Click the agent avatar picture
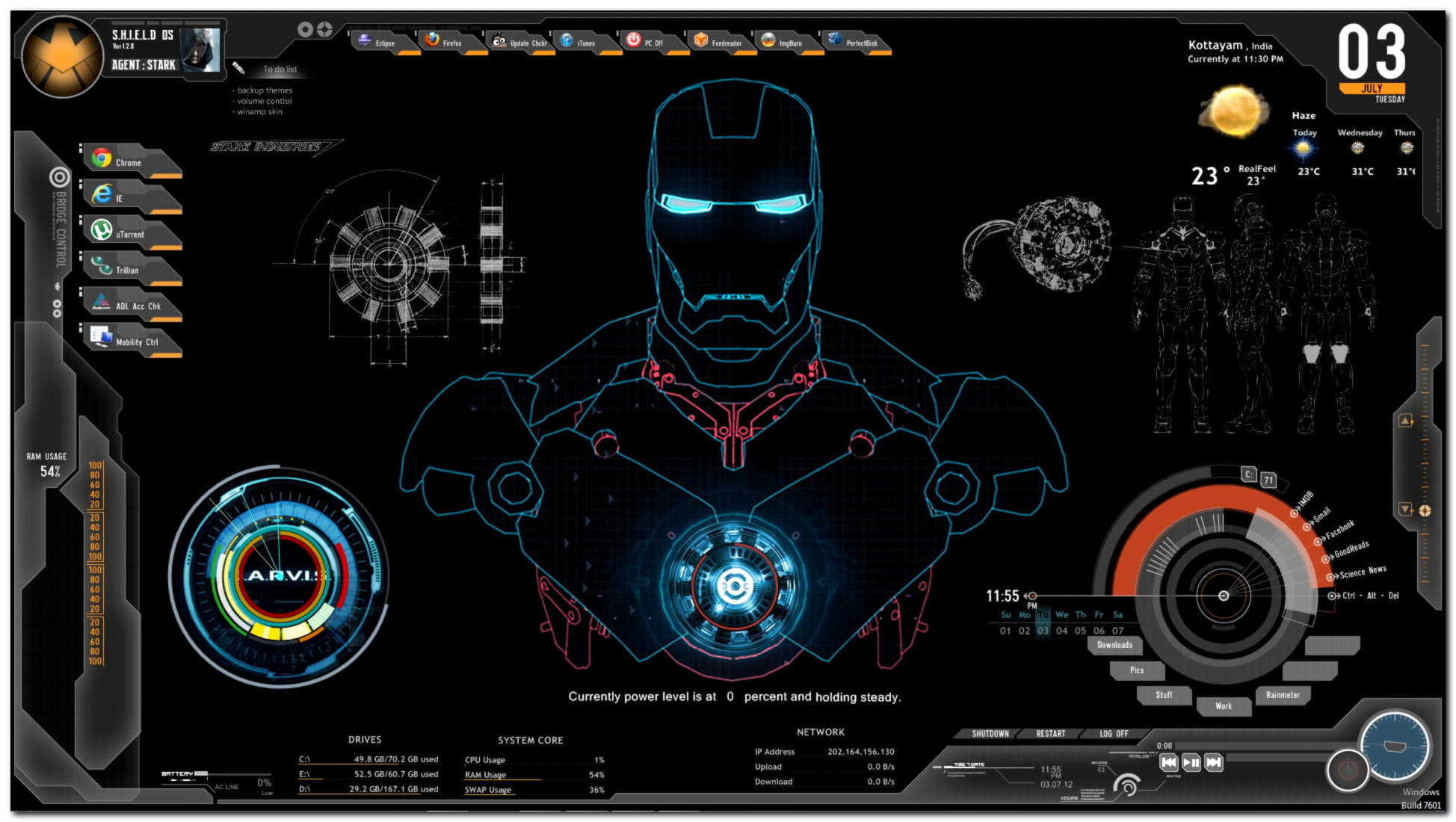 coord(200,49)
